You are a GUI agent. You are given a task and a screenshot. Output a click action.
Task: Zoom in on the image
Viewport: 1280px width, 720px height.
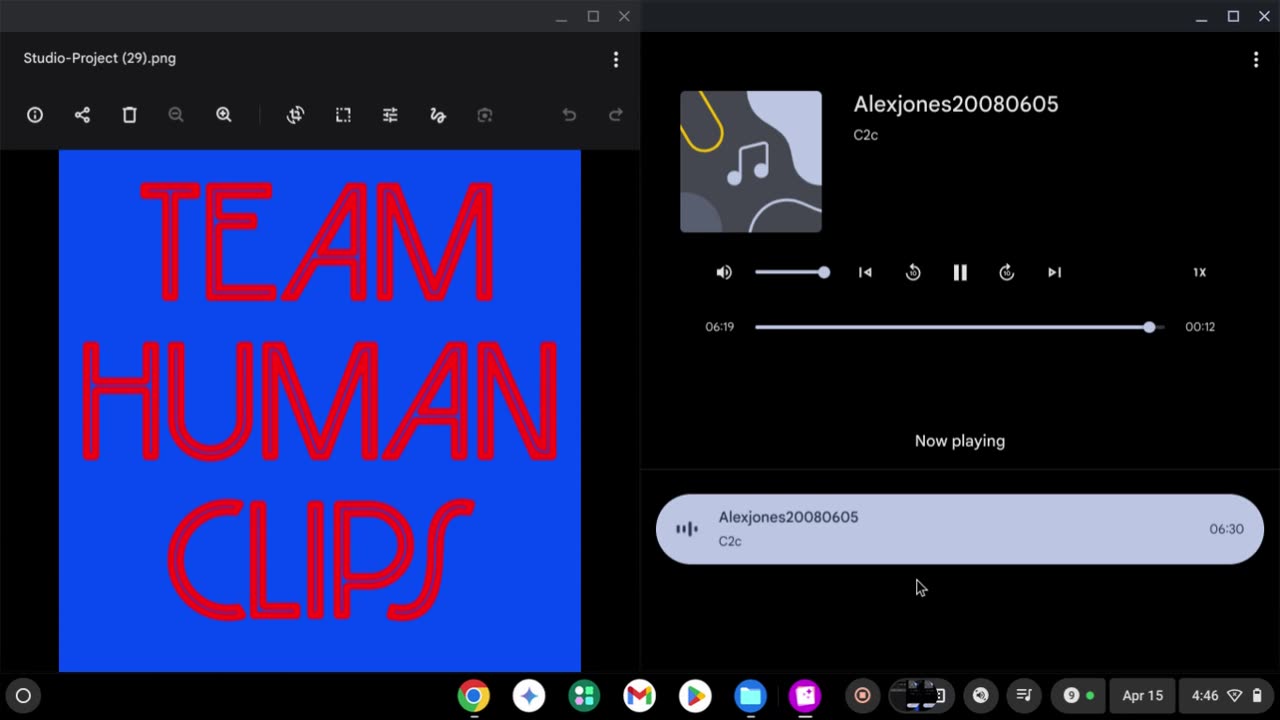224,115
